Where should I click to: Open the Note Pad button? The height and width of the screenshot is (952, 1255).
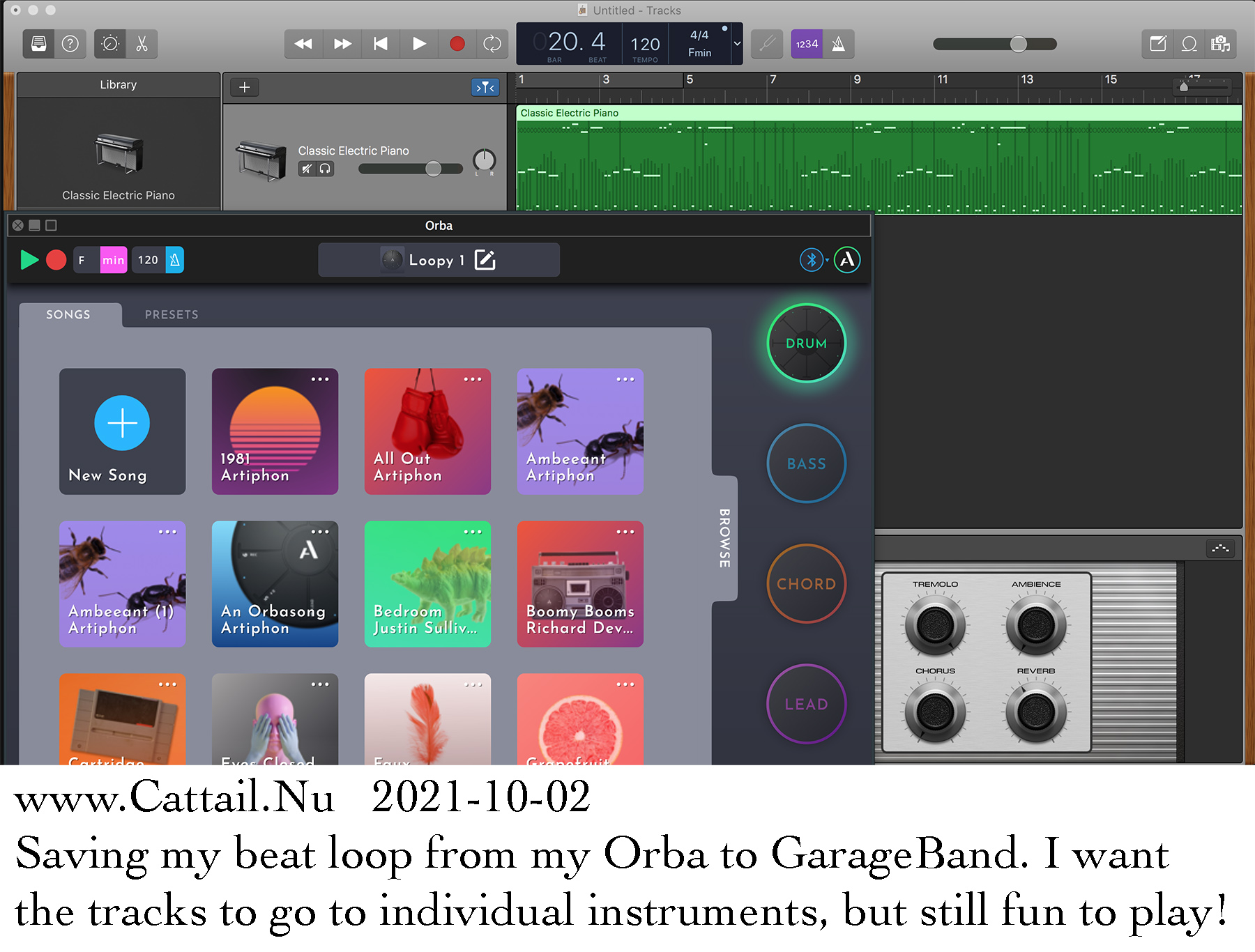(1157, 44)
